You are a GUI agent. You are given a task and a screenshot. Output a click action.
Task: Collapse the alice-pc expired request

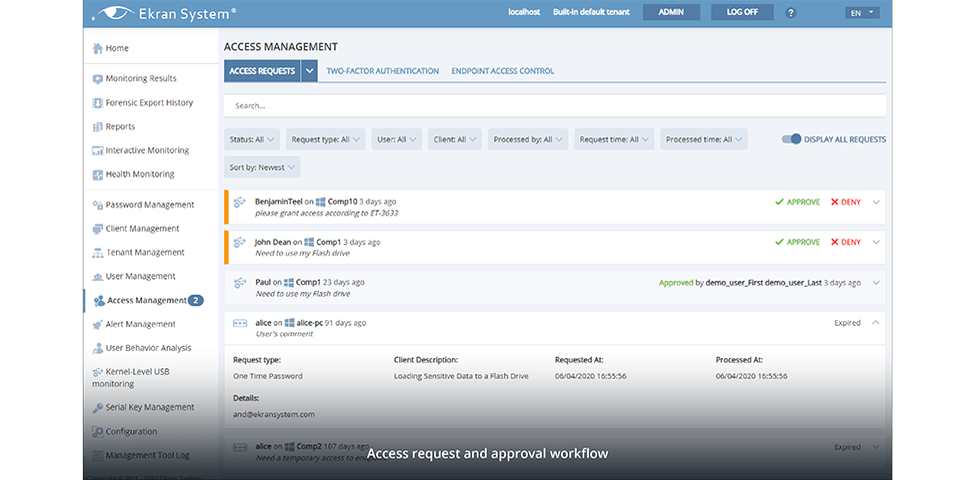point(876,323)
